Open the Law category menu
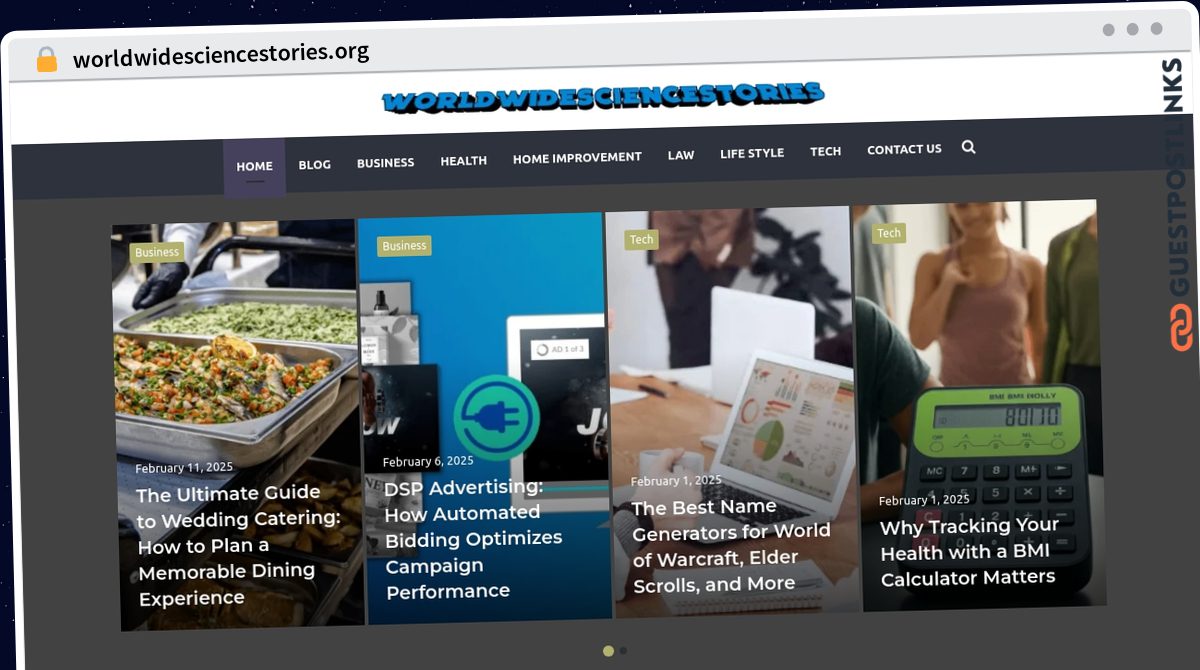The image size is (1200, 670). pyautogui.click(x=681, y=155)
